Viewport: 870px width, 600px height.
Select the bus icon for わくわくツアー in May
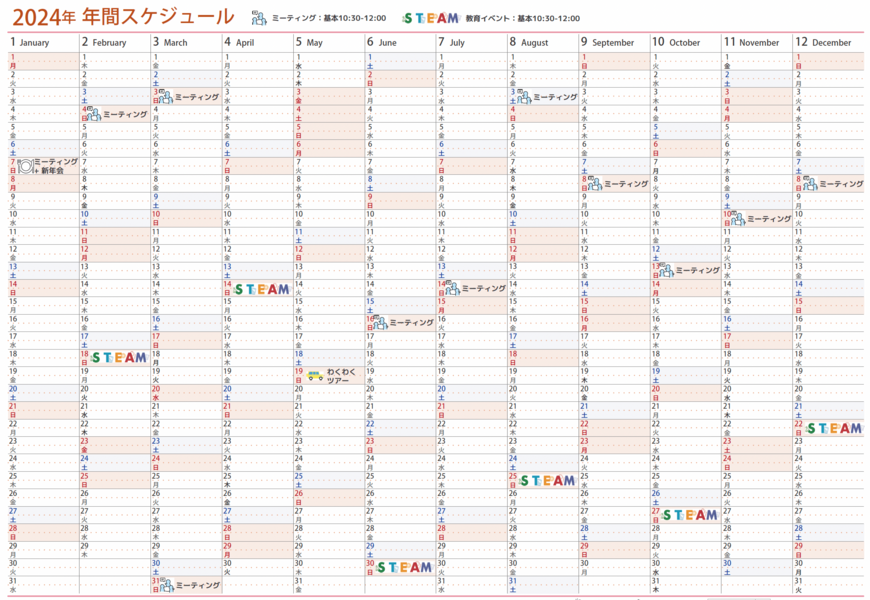tap(315, 376)
